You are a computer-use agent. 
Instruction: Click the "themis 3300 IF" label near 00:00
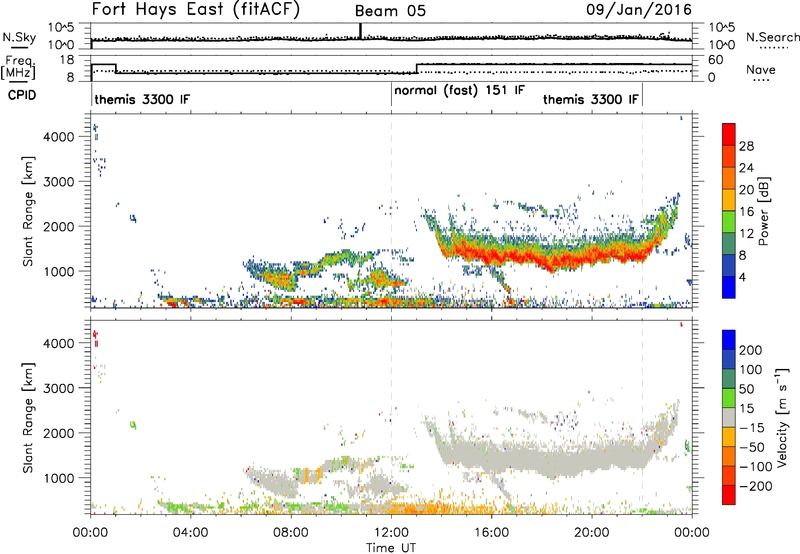pos(142,99)
